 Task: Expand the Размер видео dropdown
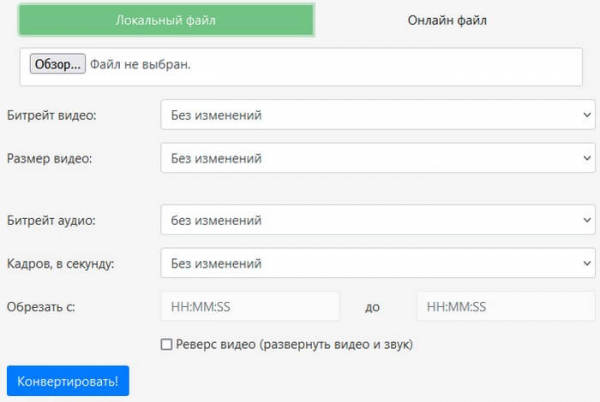tap(378, 158)
